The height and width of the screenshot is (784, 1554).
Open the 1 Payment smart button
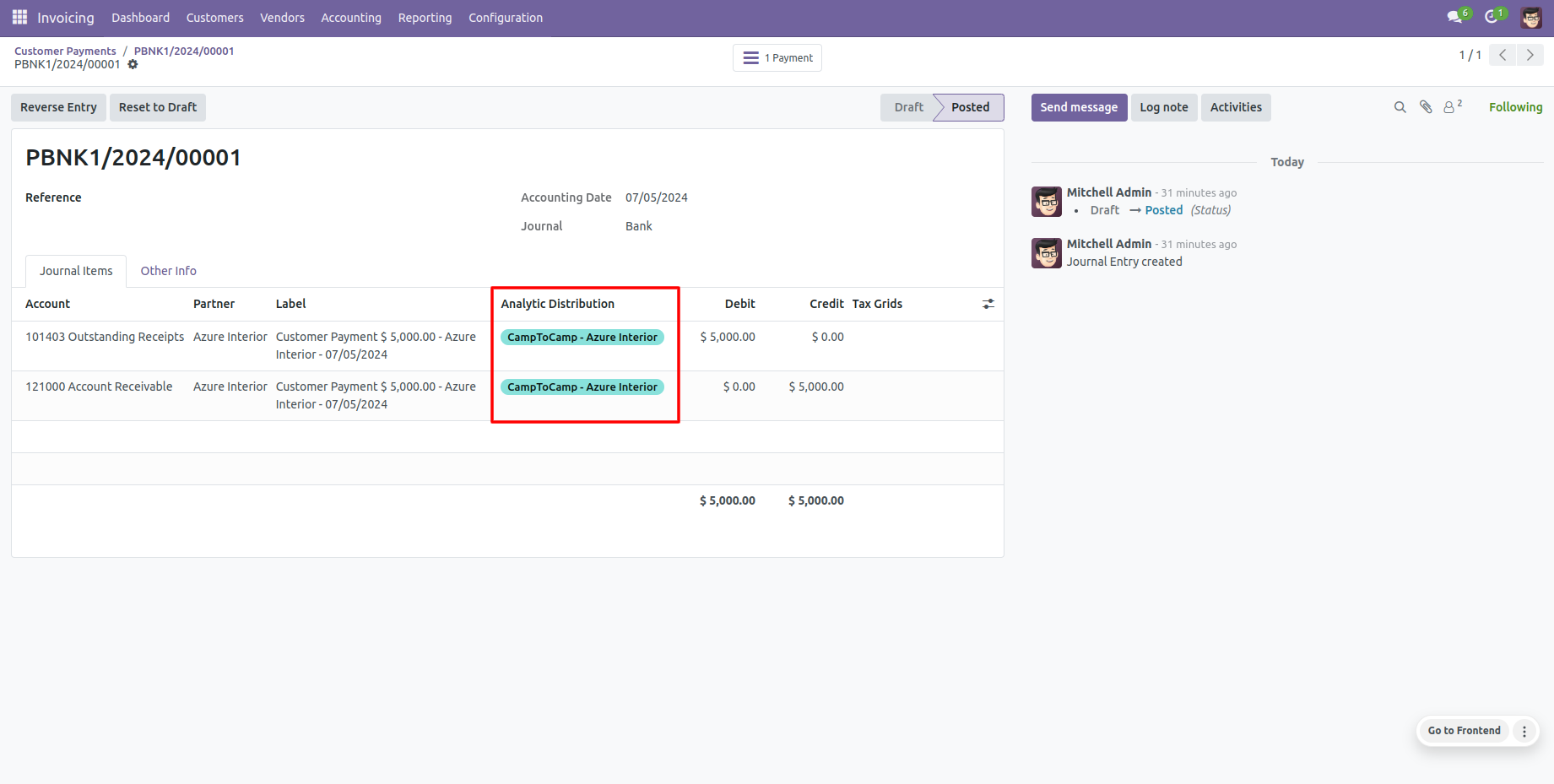[x=777, y=58]
